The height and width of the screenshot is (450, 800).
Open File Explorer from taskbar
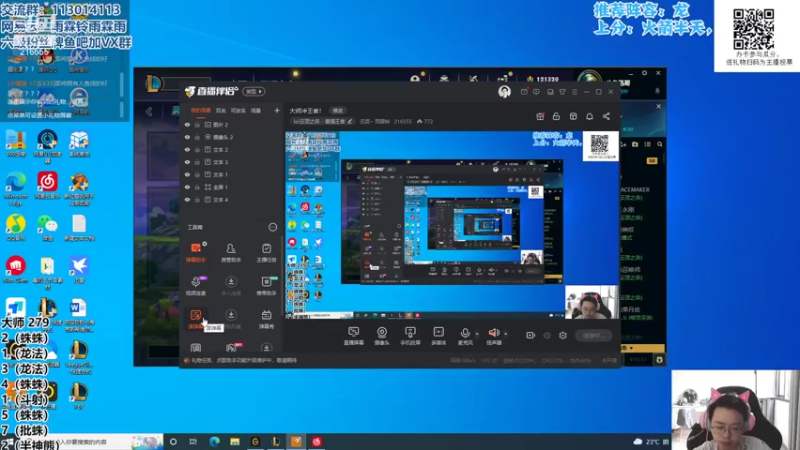point(235,441)
